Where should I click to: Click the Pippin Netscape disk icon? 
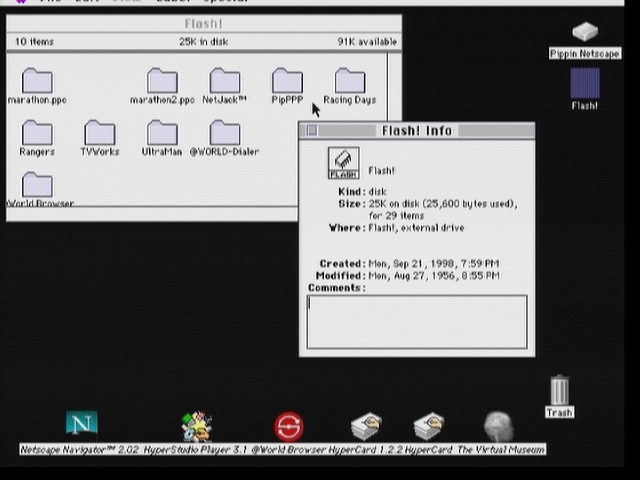click(x=585, y=31)
